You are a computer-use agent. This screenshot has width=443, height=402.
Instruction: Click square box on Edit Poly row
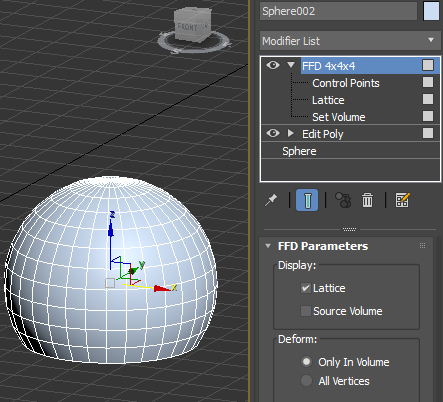click(428, 133)
